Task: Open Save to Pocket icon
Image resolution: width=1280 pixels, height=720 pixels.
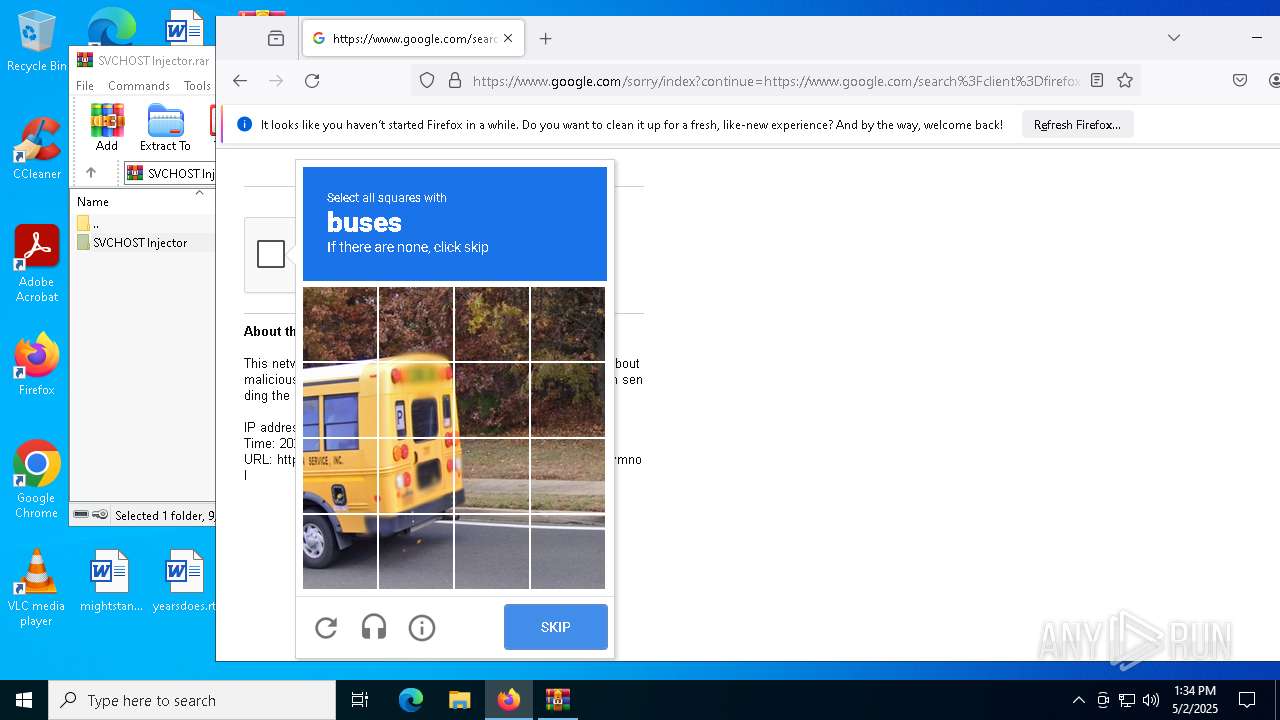Action: click(x=1240, y=81)
